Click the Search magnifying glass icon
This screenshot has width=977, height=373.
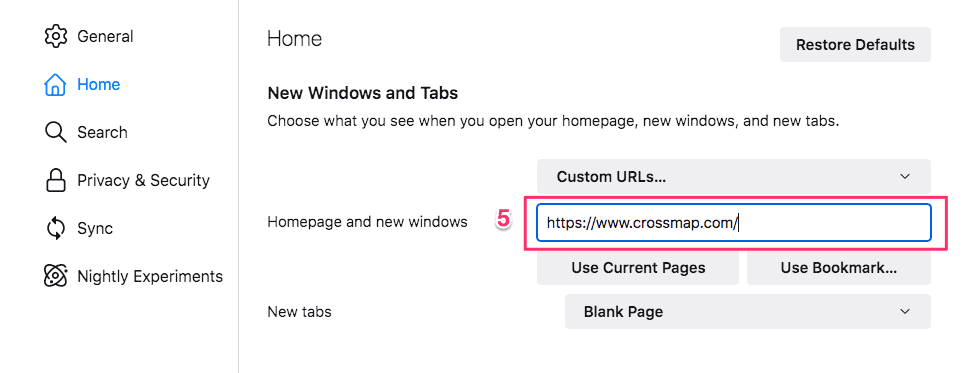tap(55, 132)
